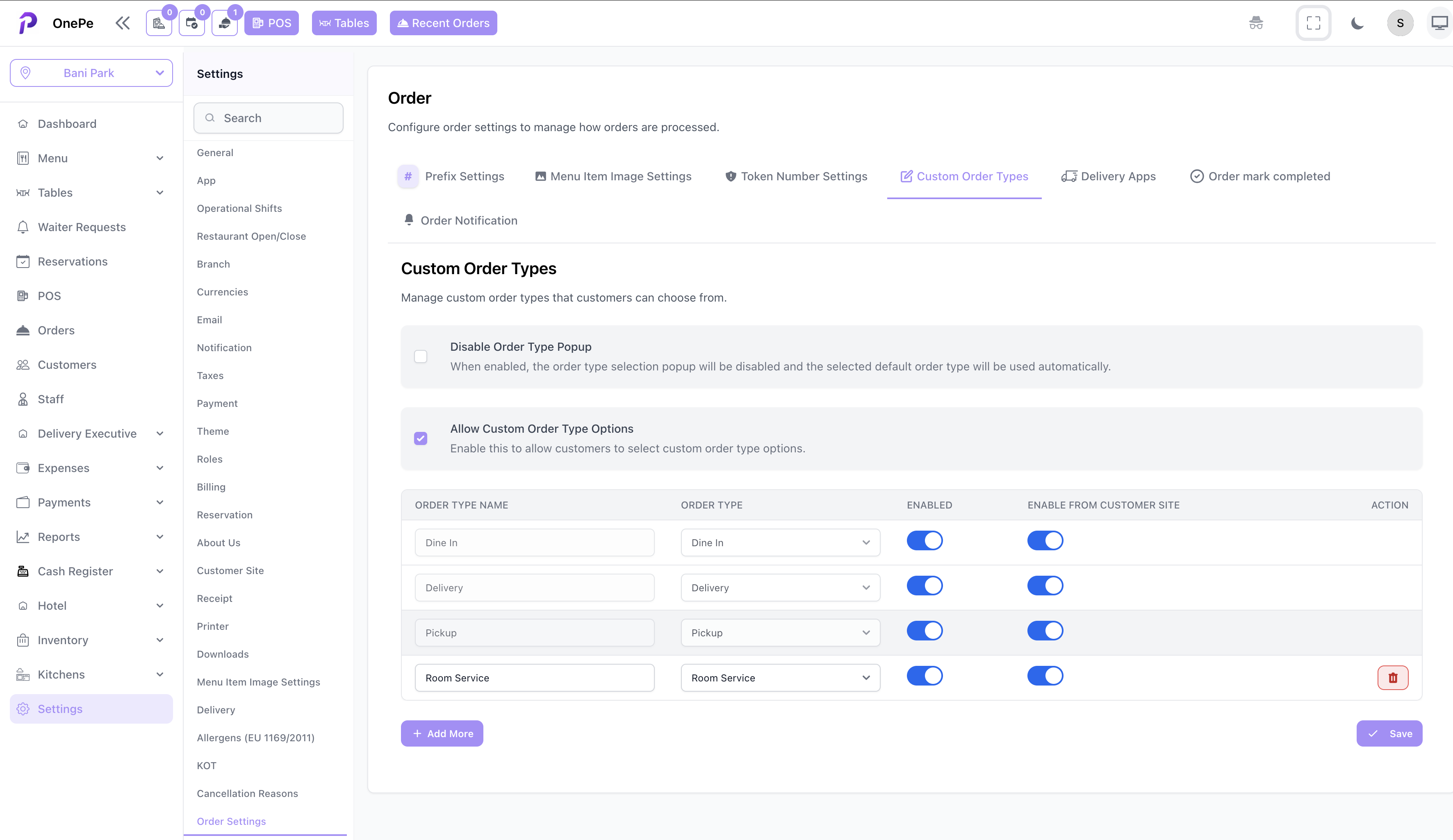This screenshot has height=840, width=1453.
Task: Open the Tables button in top bar
Action: (x=344, y=23)
